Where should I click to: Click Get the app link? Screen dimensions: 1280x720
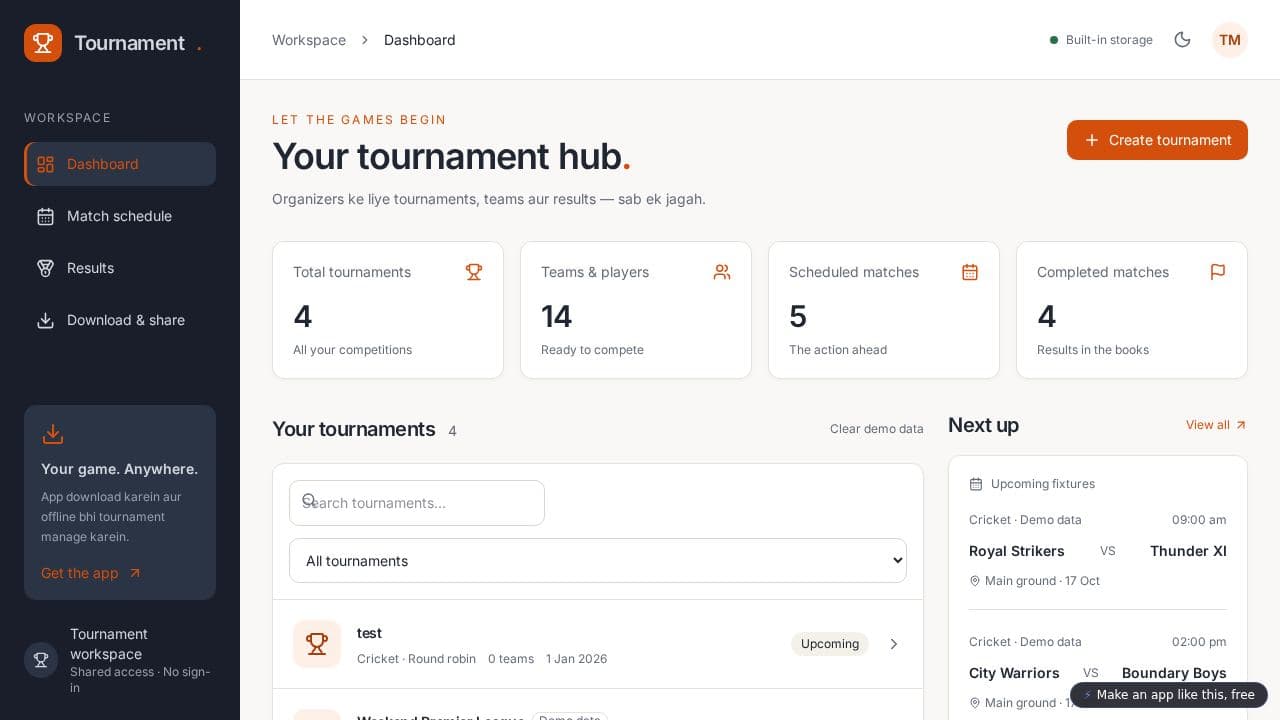click(91, 573)
